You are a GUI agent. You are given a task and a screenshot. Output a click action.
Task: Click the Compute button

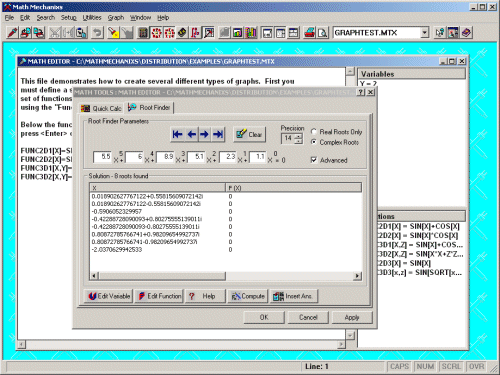coord(248,296)
